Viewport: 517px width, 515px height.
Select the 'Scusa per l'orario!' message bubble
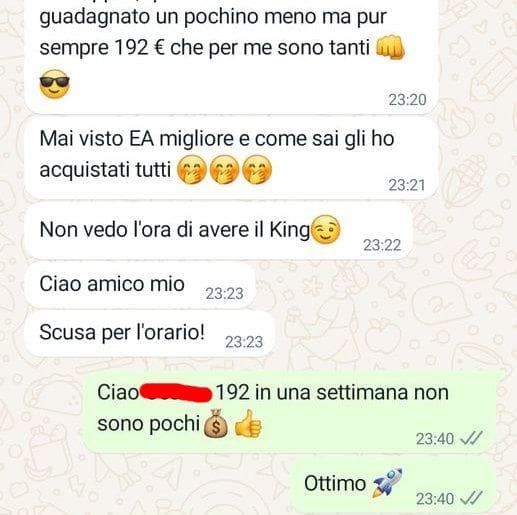click(150, 334)
